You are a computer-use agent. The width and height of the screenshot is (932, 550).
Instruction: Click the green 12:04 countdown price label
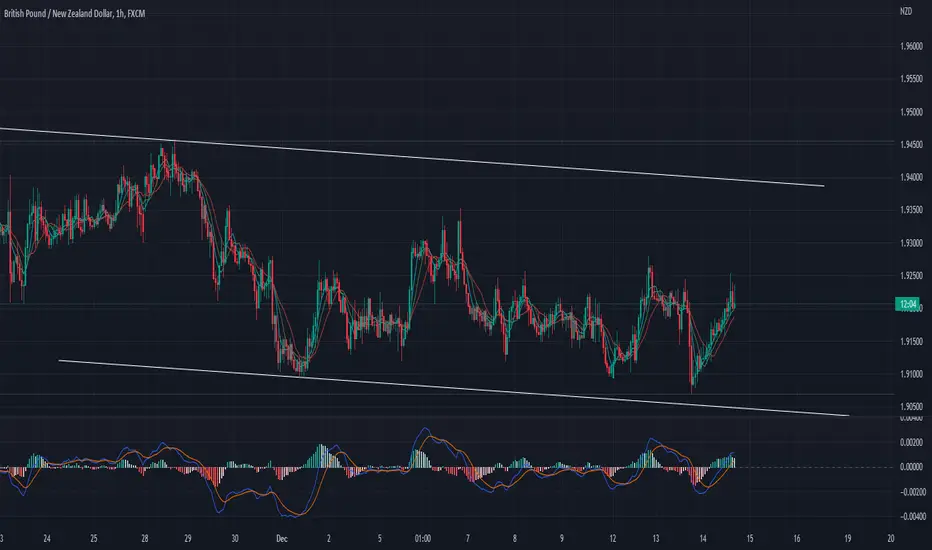point(908,304)
